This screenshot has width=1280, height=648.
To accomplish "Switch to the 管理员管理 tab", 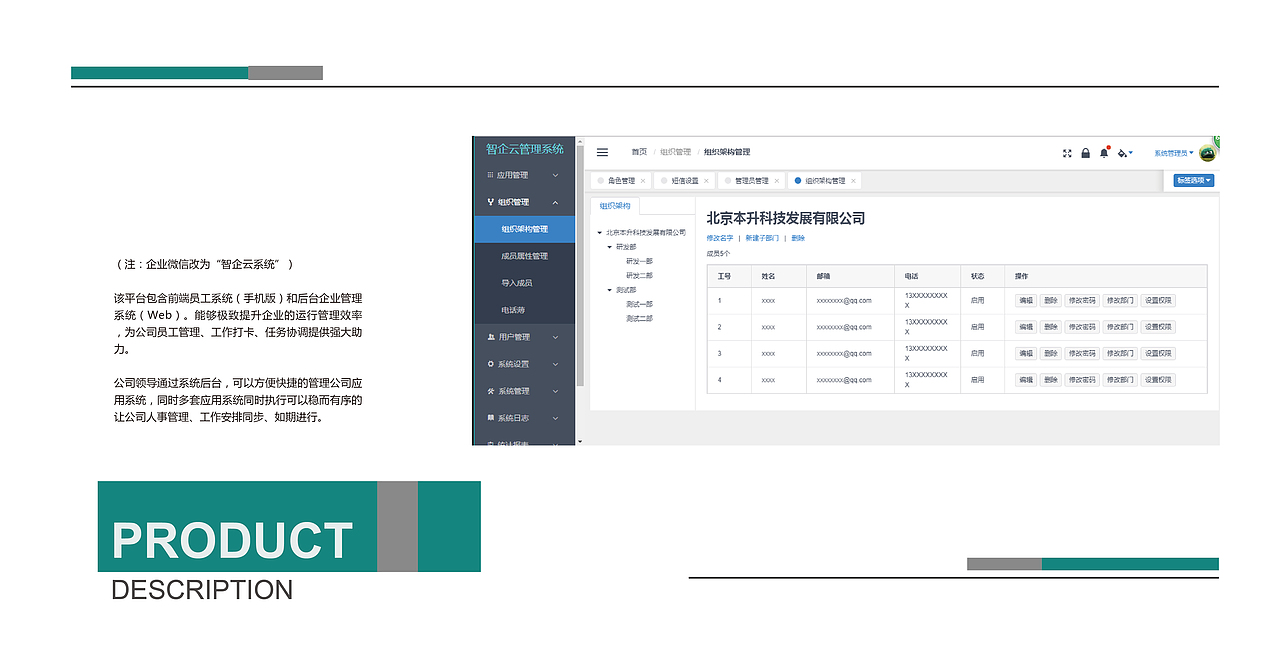I will [751, 181].
